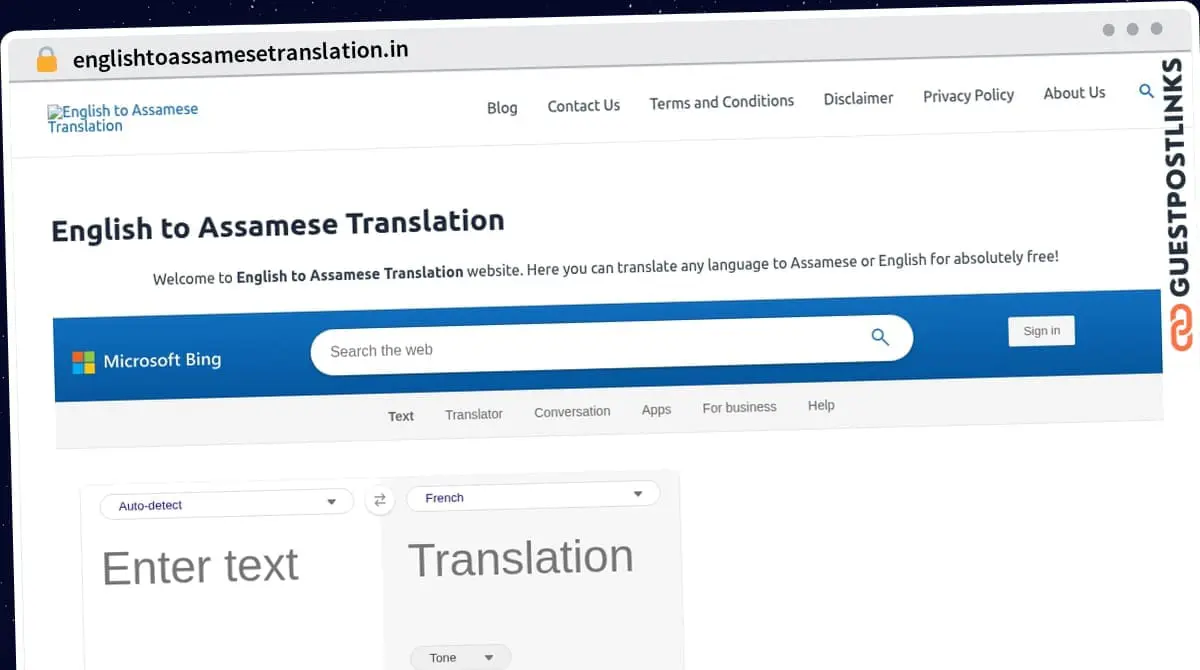Select the Translator tab
Image resolution: width=1200 pixels, height=670 pixels.
click(474, 414)
